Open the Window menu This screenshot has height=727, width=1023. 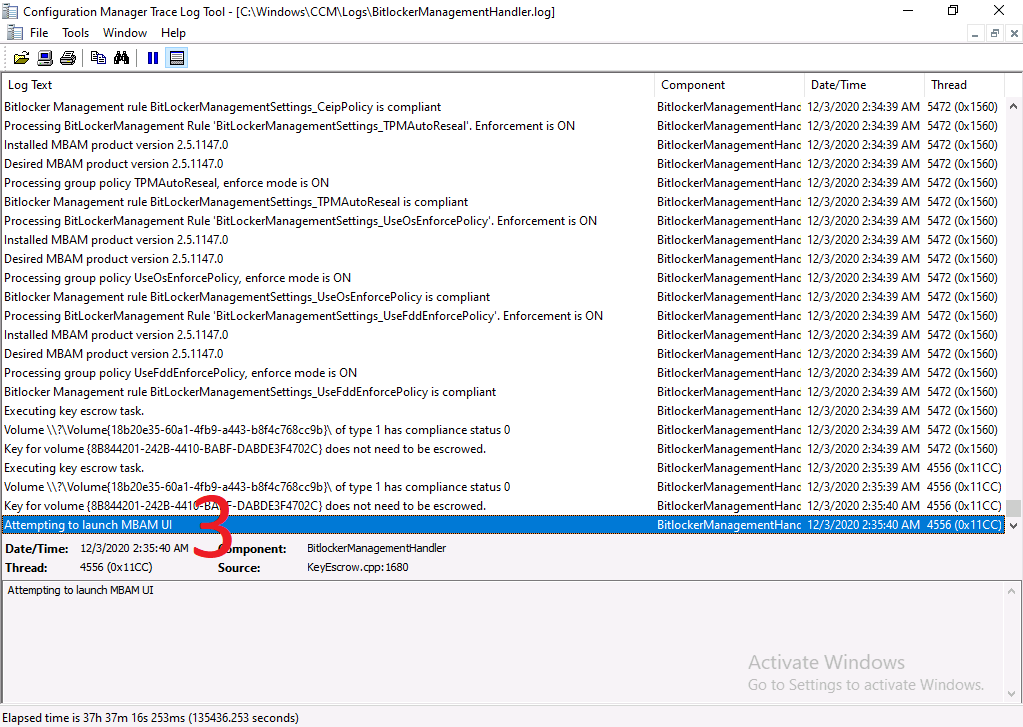[125, 33]
